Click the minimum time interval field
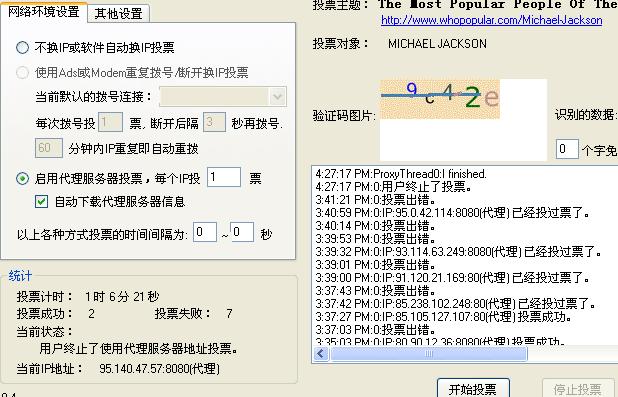The image size is (618, 397). [x=205, y=232]
